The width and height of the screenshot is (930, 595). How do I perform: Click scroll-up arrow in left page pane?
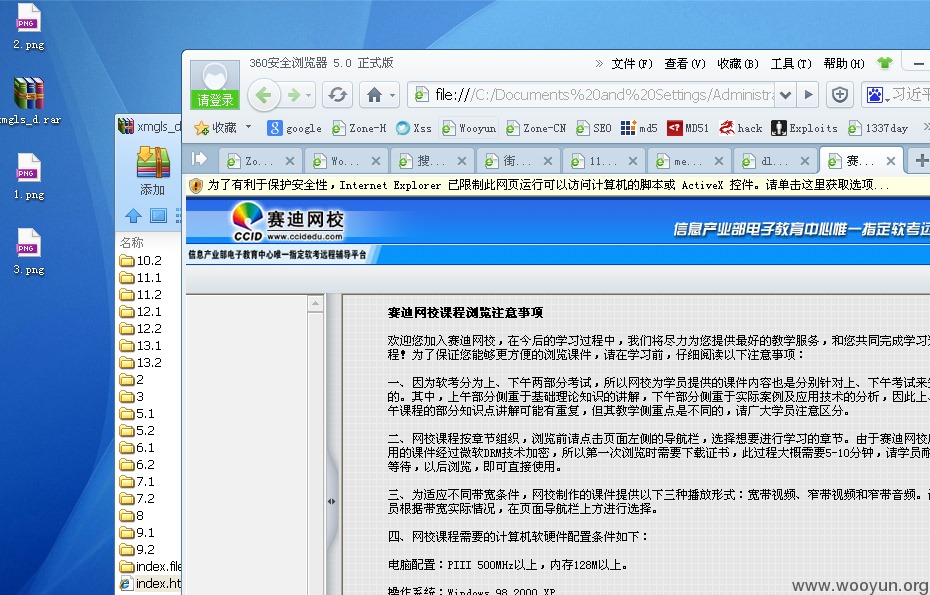pos(315,304)
